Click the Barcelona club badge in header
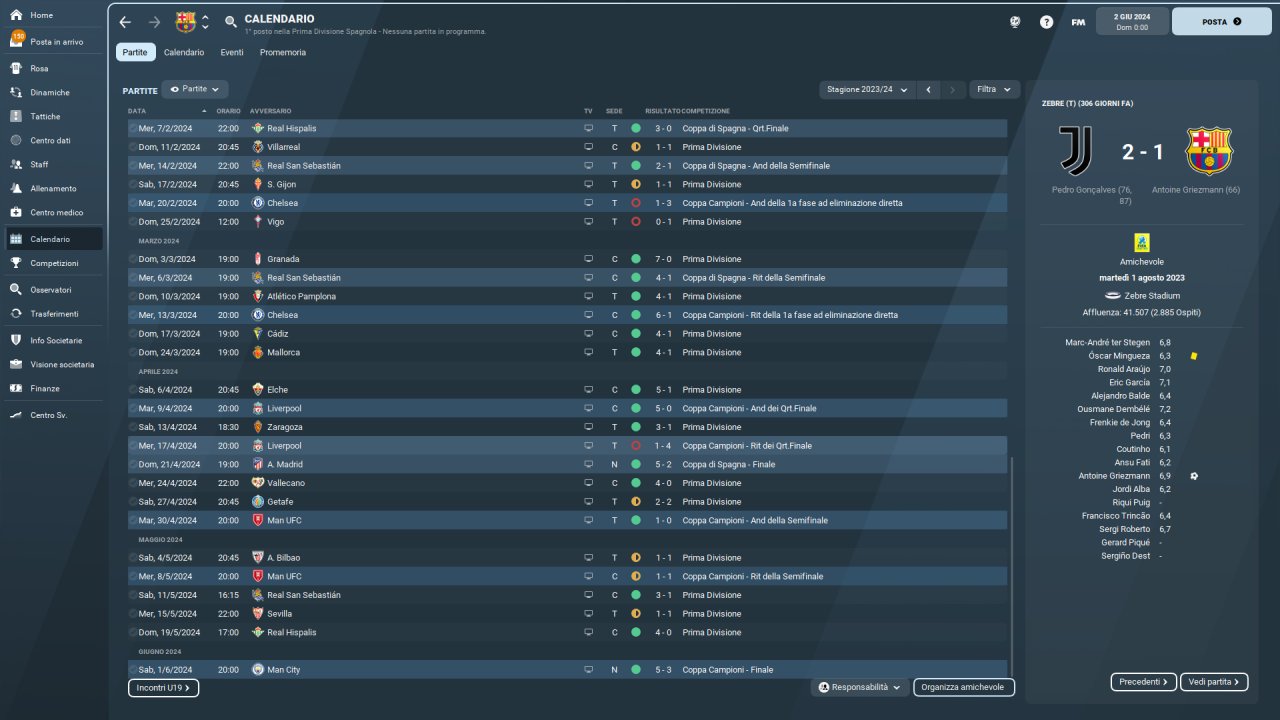Screen dimensions: 1280x720 [x=186, y=22]
